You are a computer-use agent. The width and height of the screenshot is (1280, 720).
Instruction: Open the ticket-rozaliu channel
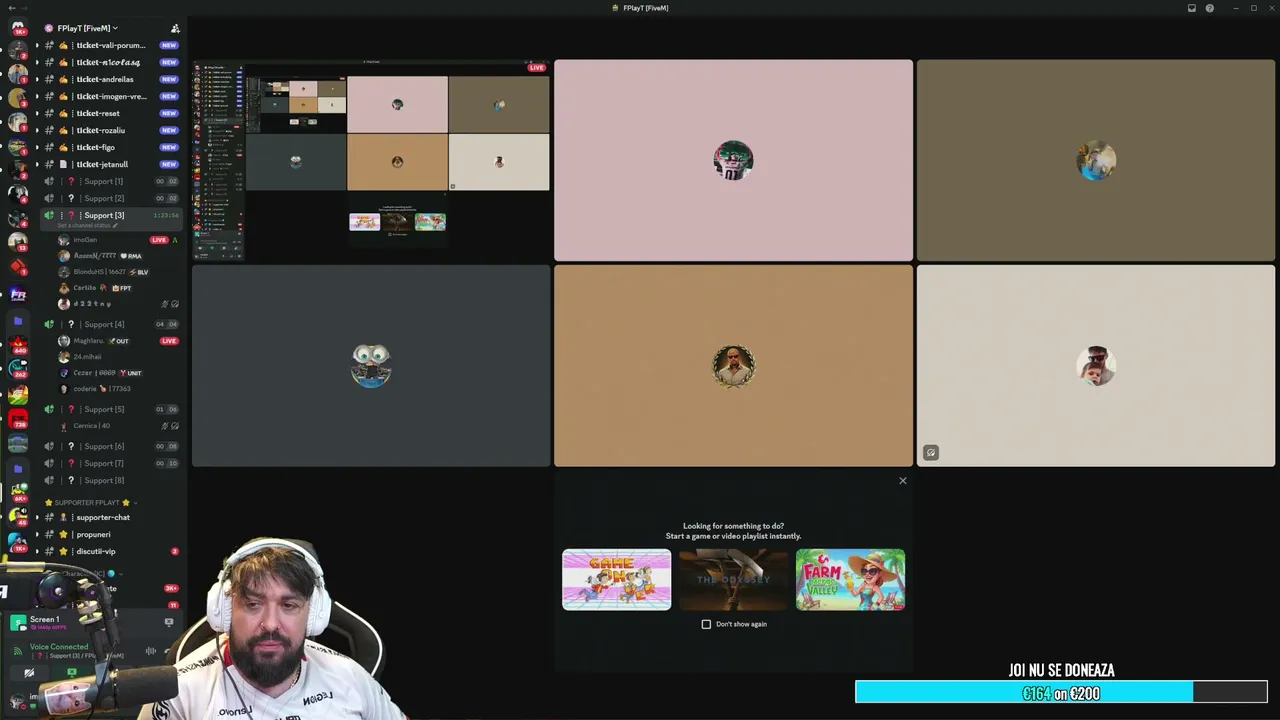[110, 130]
